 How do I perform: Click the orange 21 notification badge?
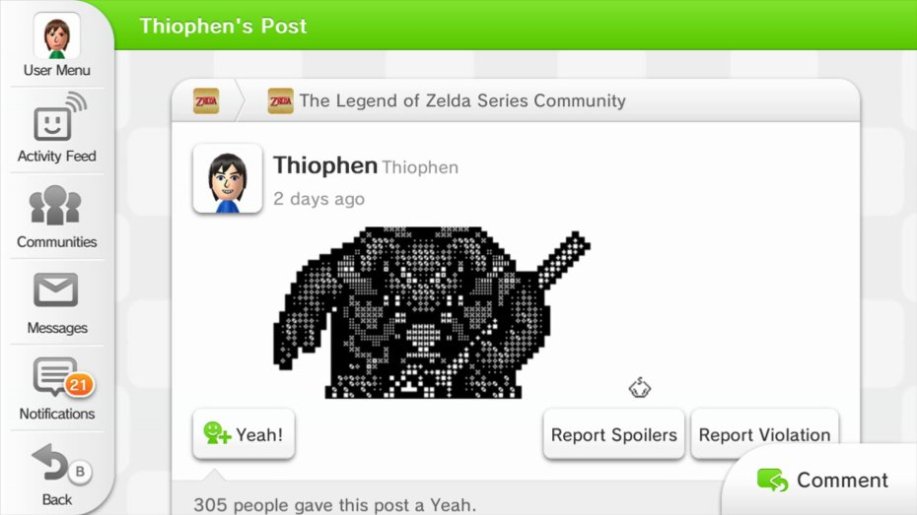point(78,385)
